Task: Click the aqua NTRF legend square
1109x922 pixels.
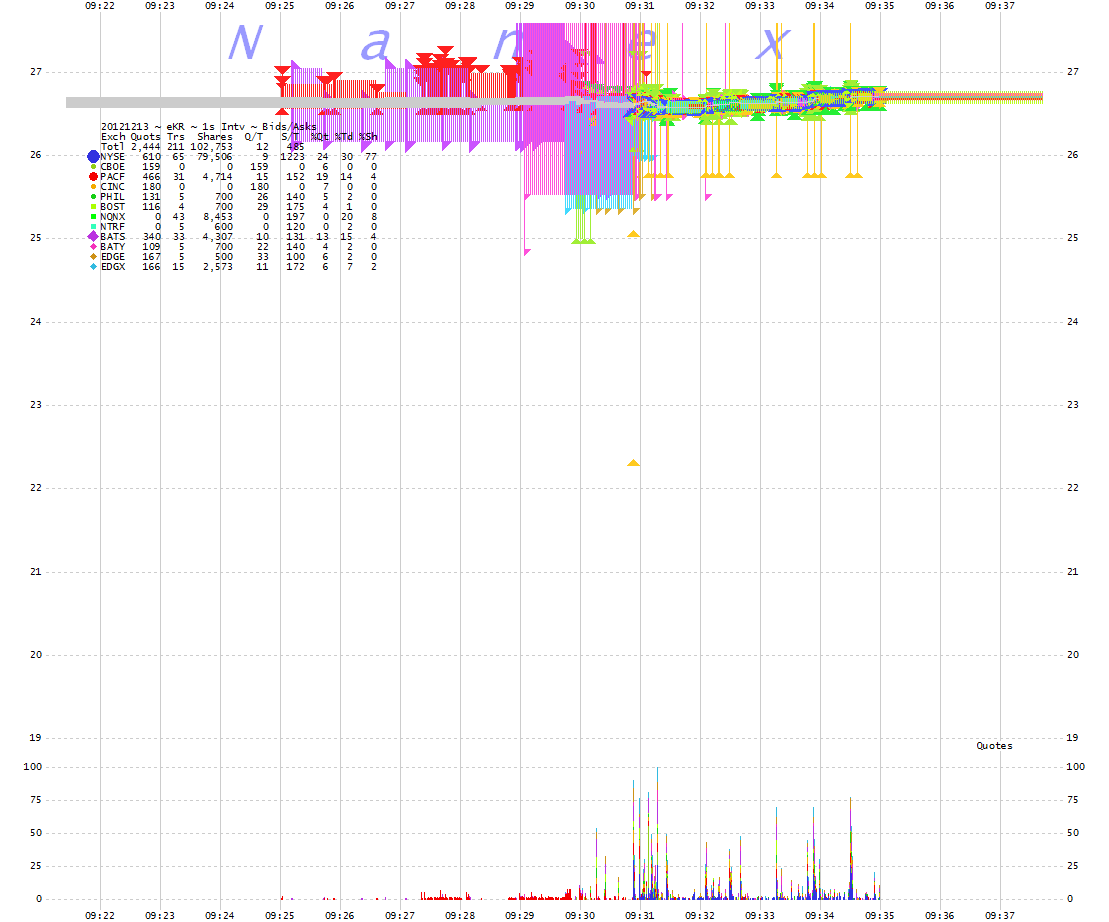Action: 93,226
